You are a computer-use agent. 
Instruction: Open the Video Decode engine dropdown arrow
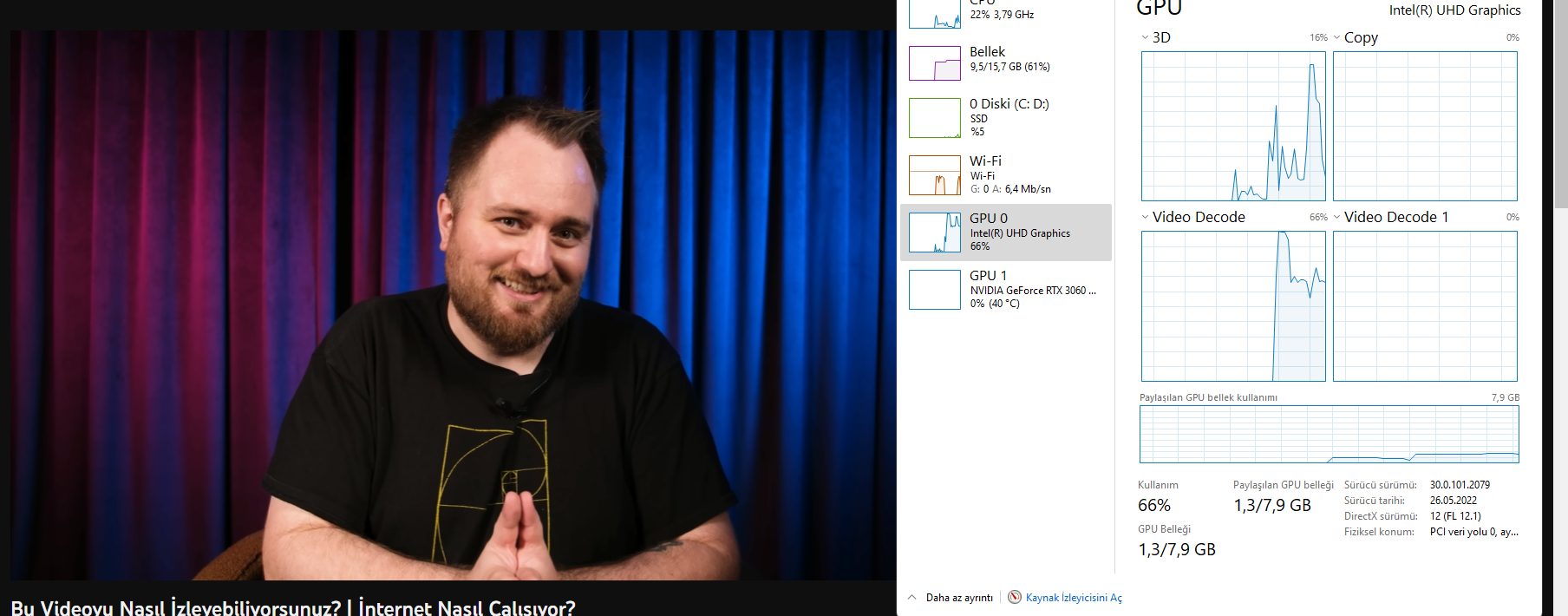1145,217
